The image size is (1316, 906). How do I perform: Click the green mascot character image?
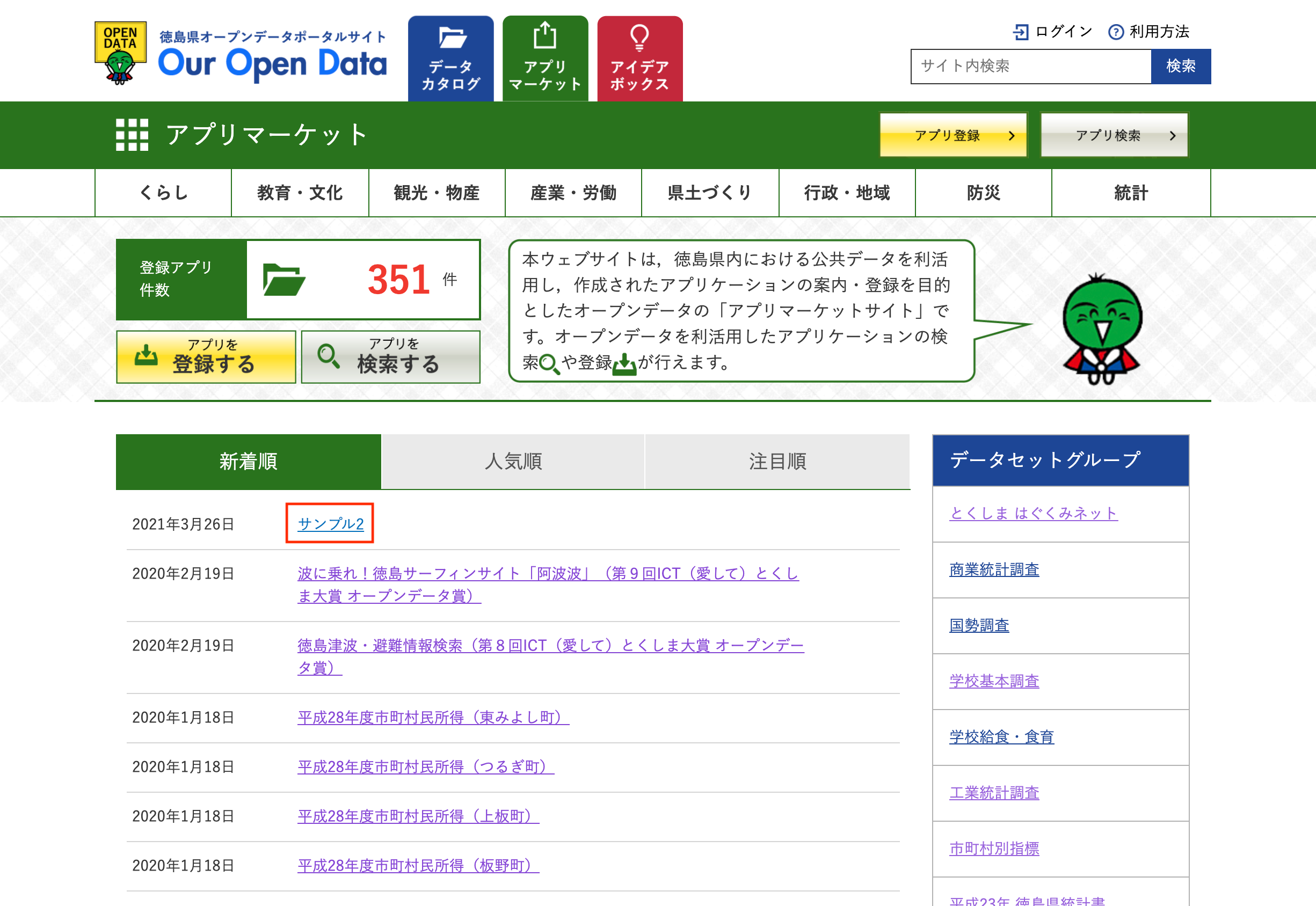[x=1101, y=329]
